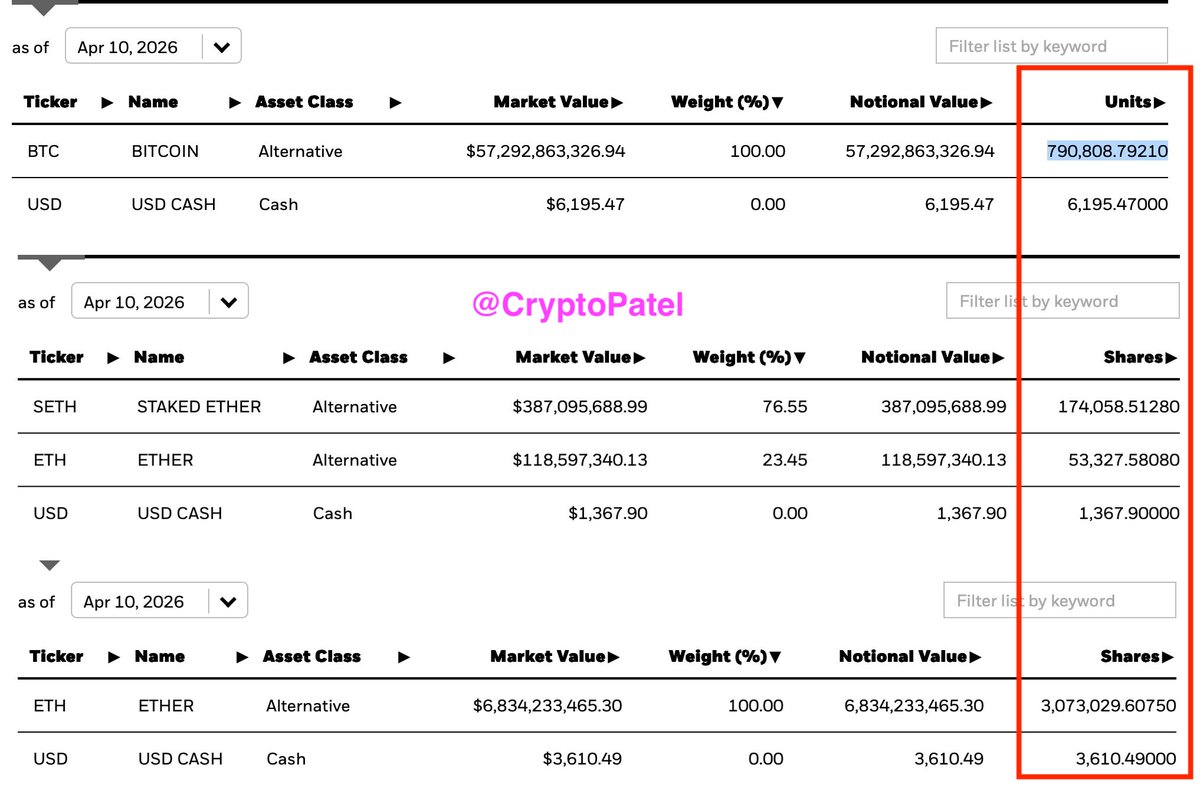This screenshot has width=1200, height=794.
Task: Click Name sort arrow in Staked Ether table
Action: 289,357
